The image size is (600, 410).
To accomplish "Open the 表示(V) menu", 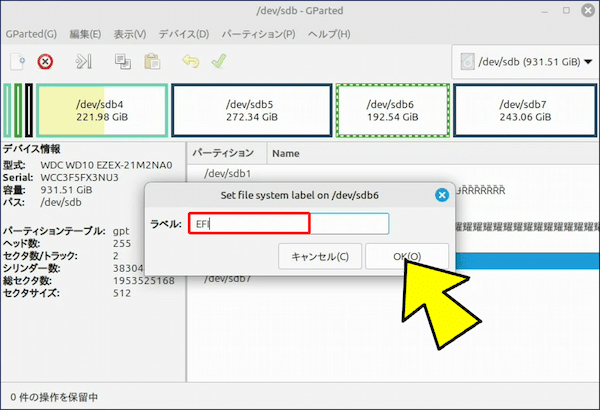I will pyautogui.click(x=130, y=33).
